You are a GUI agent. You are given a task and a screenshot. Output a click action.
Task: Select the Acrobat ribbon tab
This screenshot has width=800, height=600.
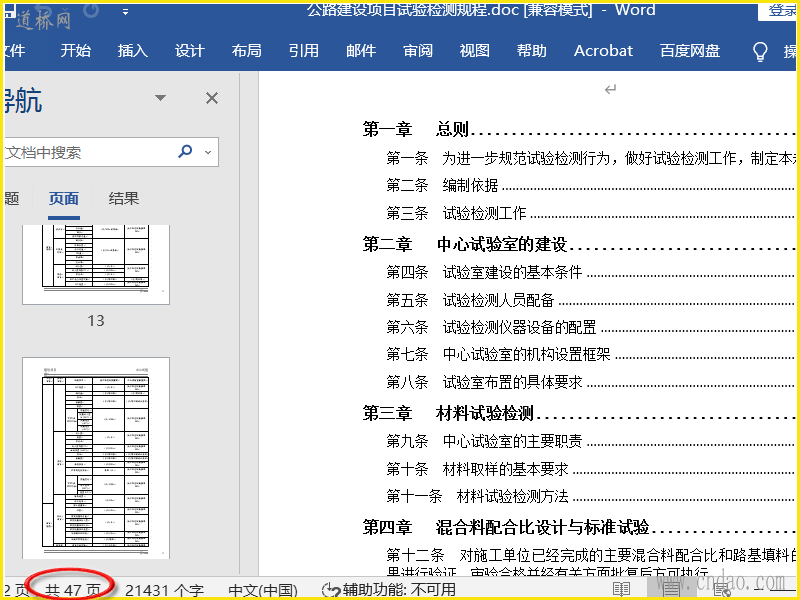[603, 51]
